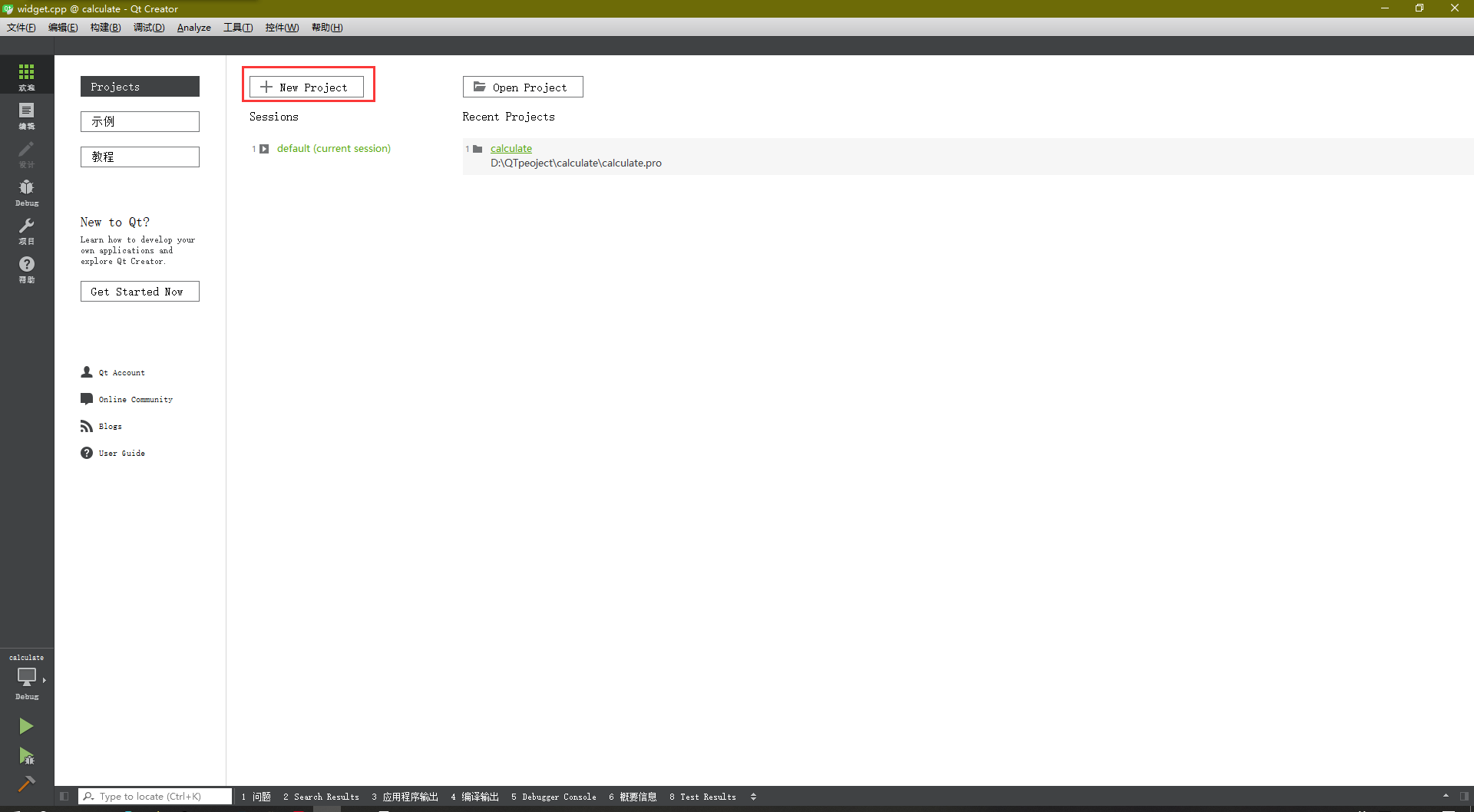Open the 帮助(H) menu
Screen dimensions: 1474x812
click(327, 28)
